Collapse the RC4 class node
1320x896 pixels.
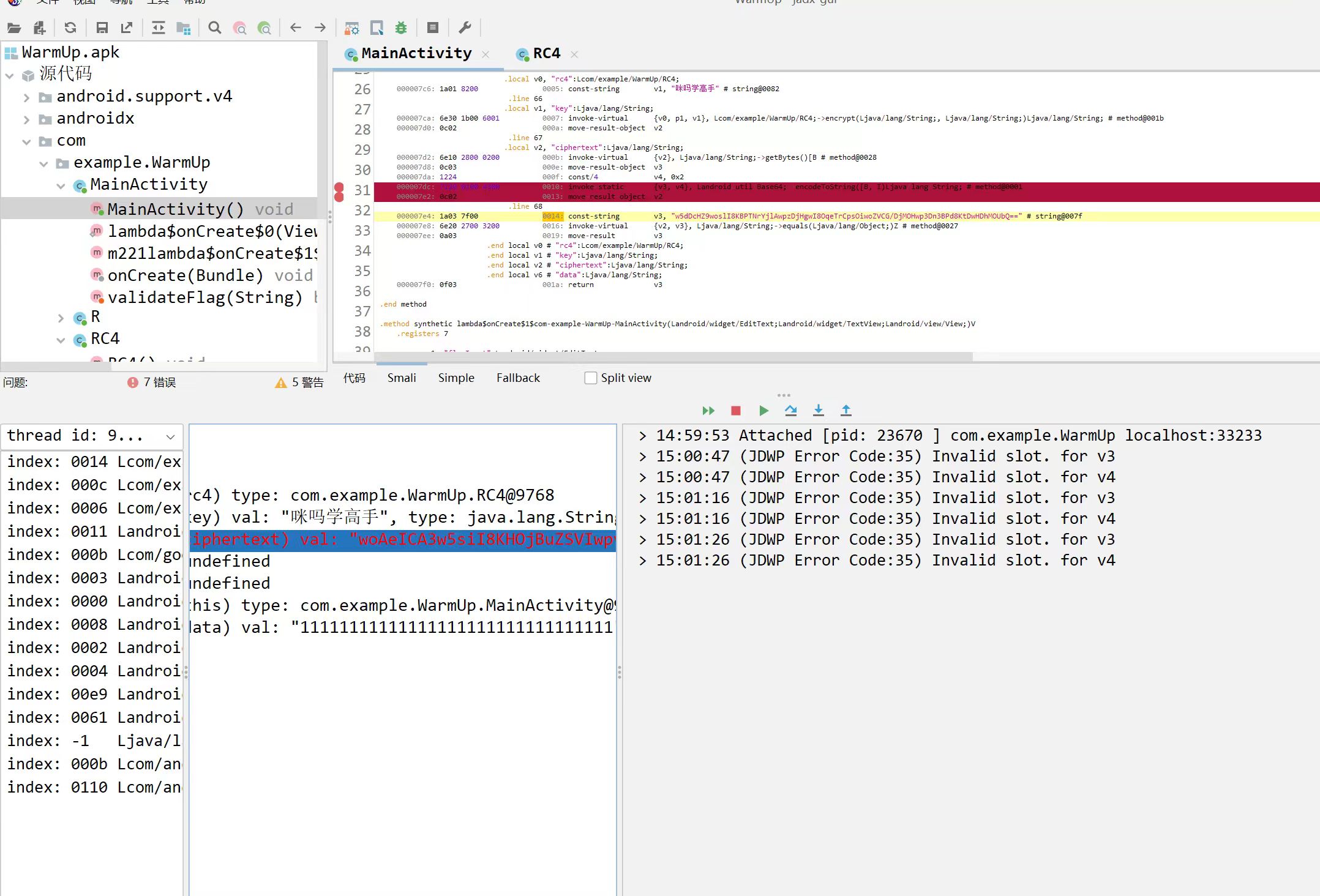[61, 340]
